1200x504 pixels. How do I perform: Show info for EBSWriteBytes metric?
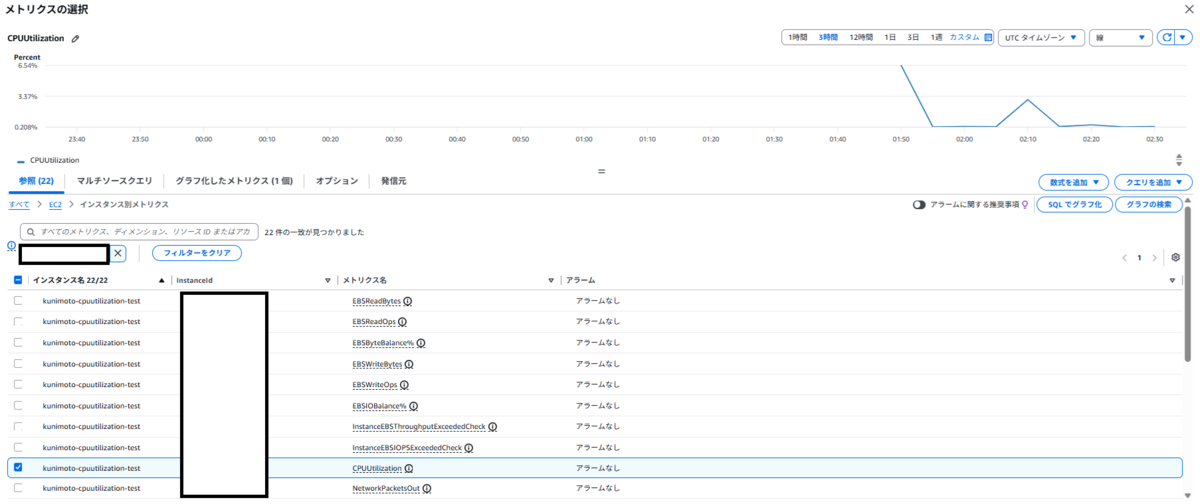point(411,364)
